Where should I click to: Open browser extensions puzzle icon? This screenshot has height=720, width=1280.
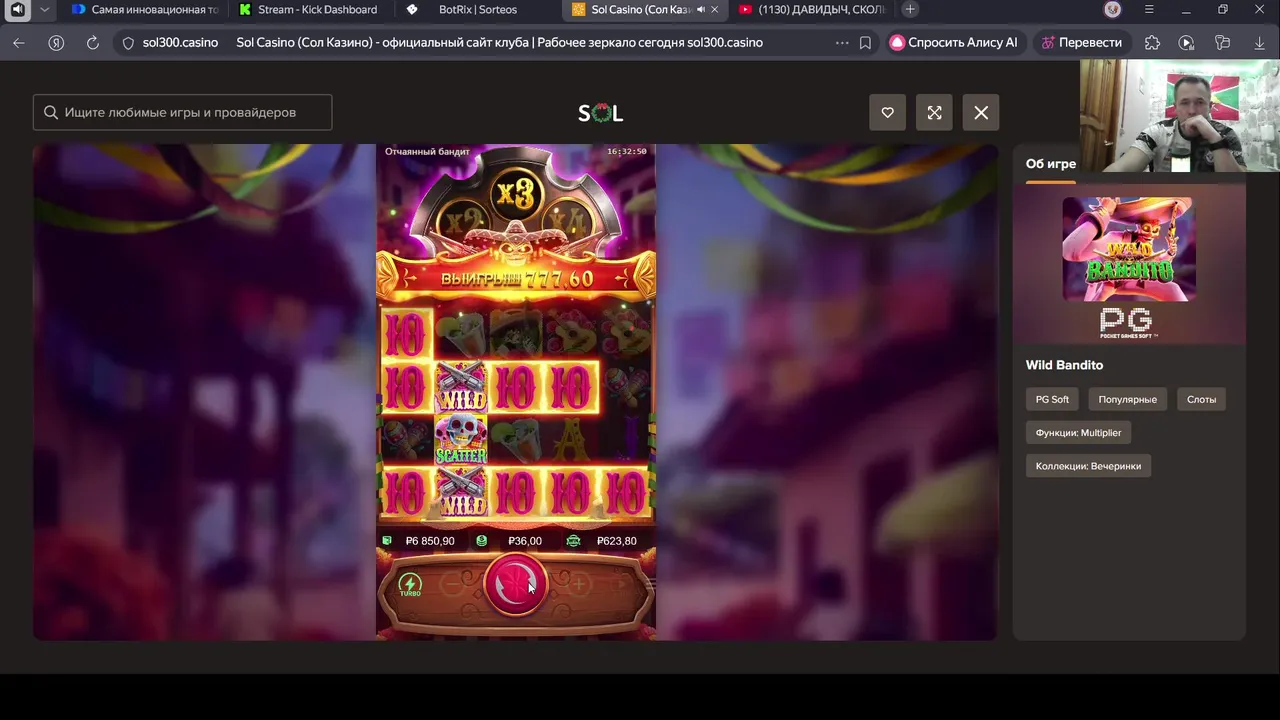pos(1152,43)
